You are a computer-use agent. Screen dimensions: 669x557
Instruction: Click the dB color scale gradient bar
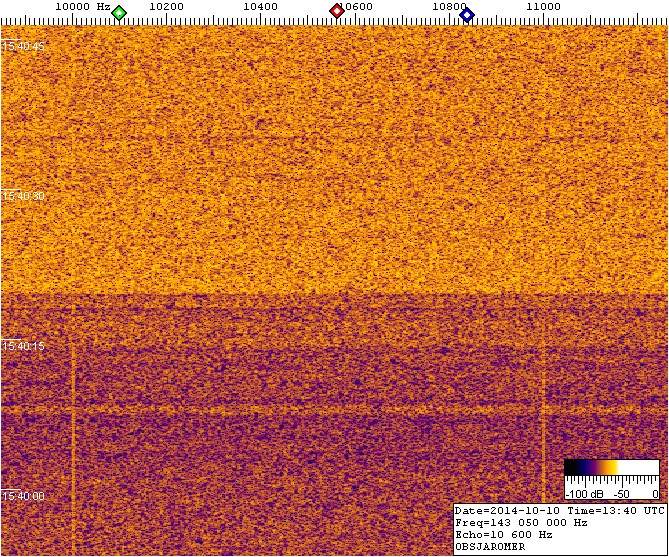point(612,467)
